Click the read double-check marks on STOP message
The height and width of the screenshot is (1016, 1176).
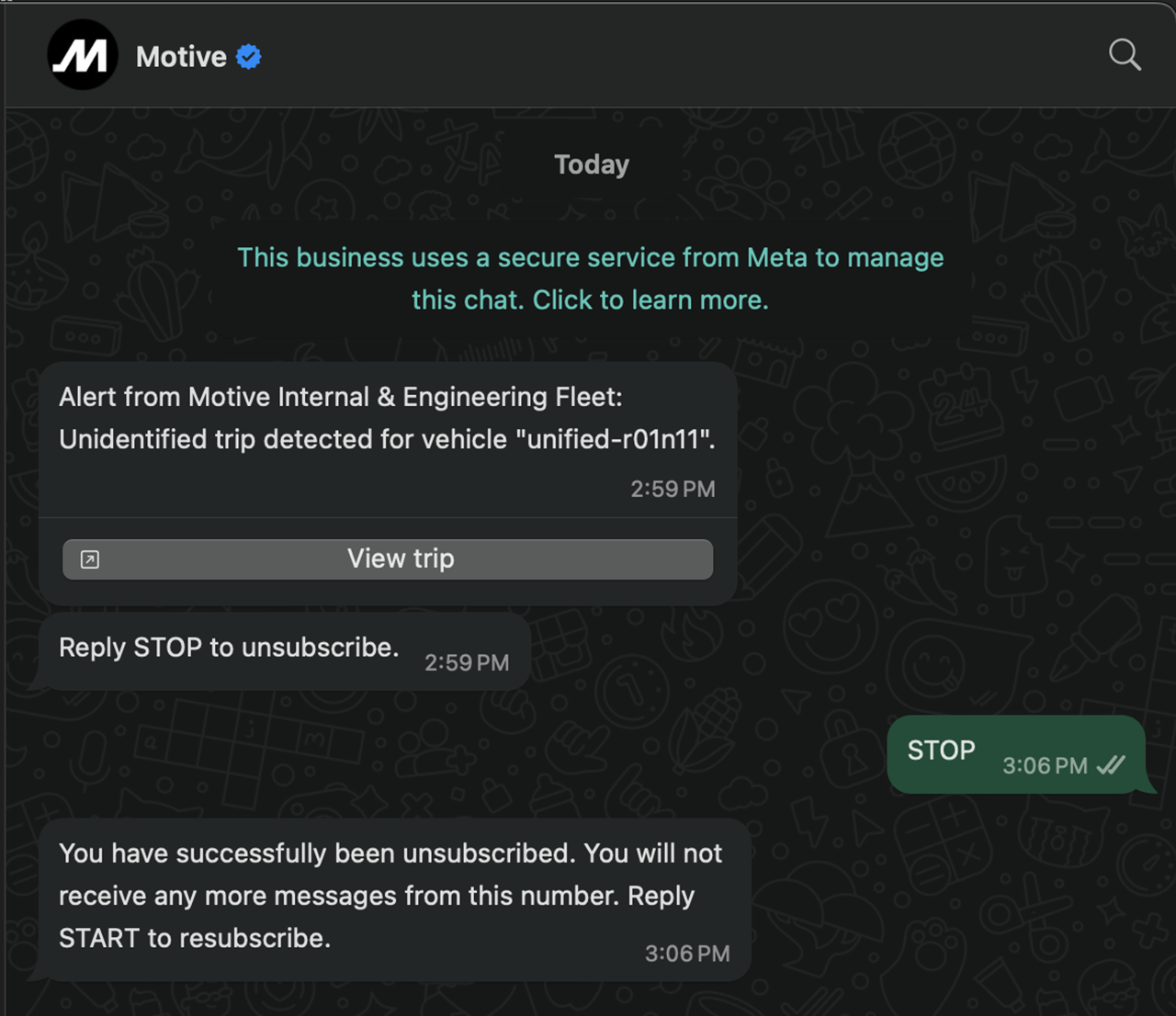(1111, 765)
